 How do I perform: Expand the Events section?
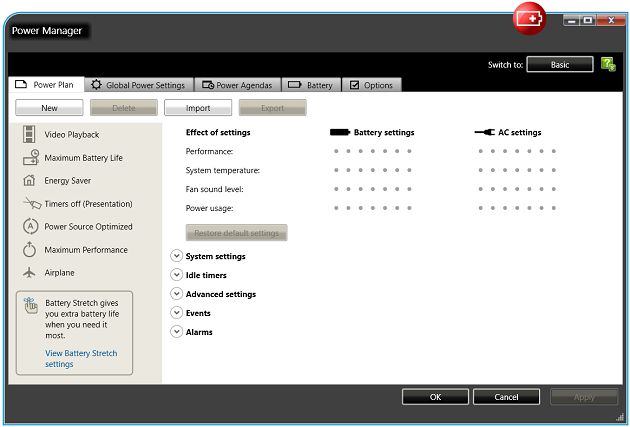point(176,313)
